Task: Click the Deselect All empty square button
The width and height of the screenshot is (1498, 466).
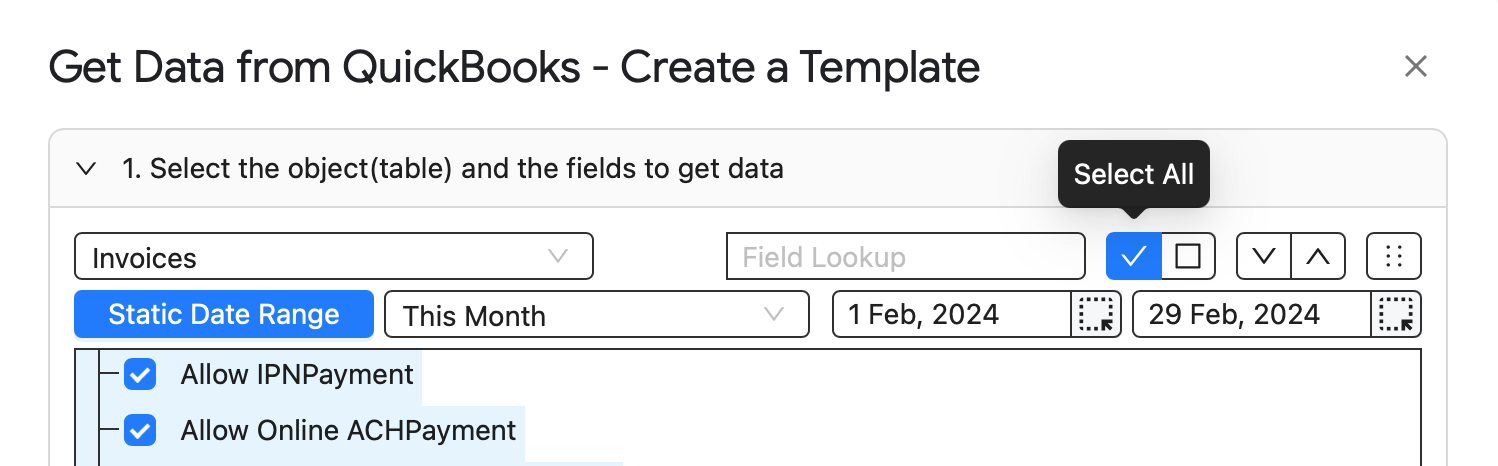Action: pyautogui.click(x=1188, y=256)
